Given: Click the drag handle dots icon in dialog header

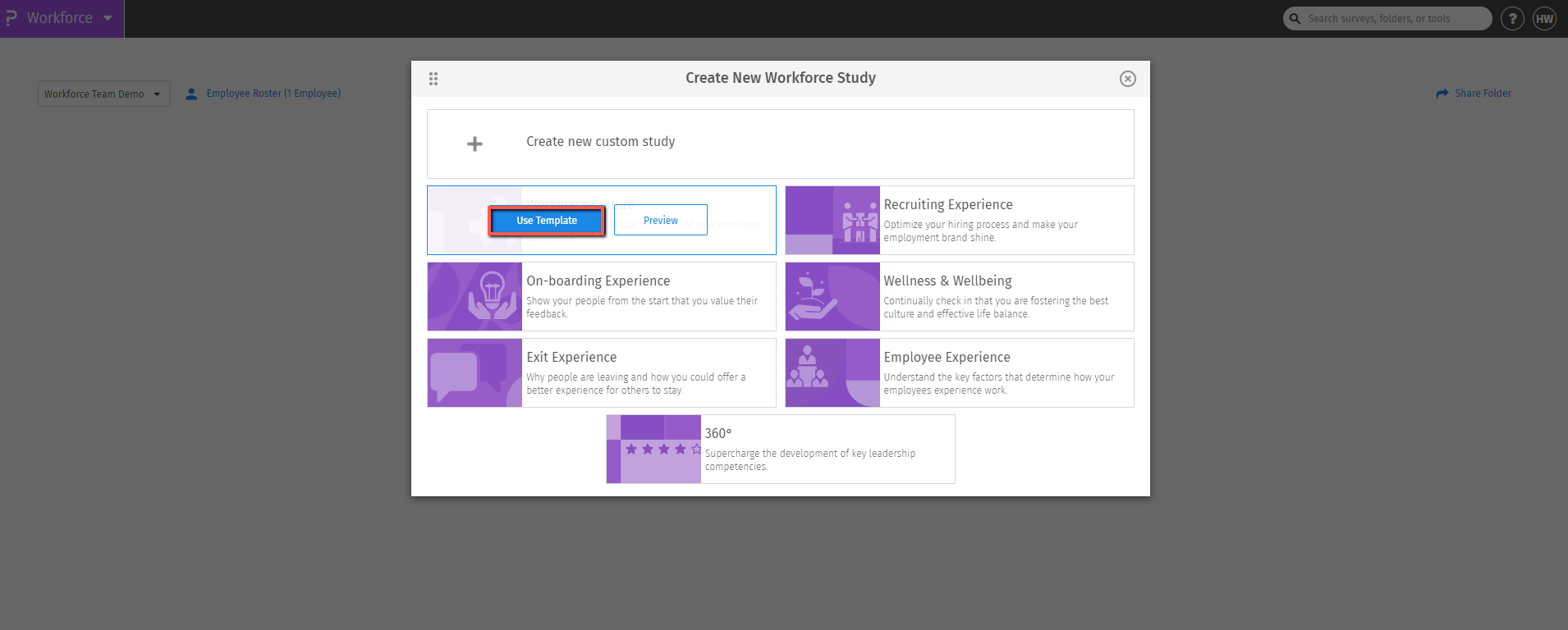Looking at the screenshot, I should [x=433, y=79].
